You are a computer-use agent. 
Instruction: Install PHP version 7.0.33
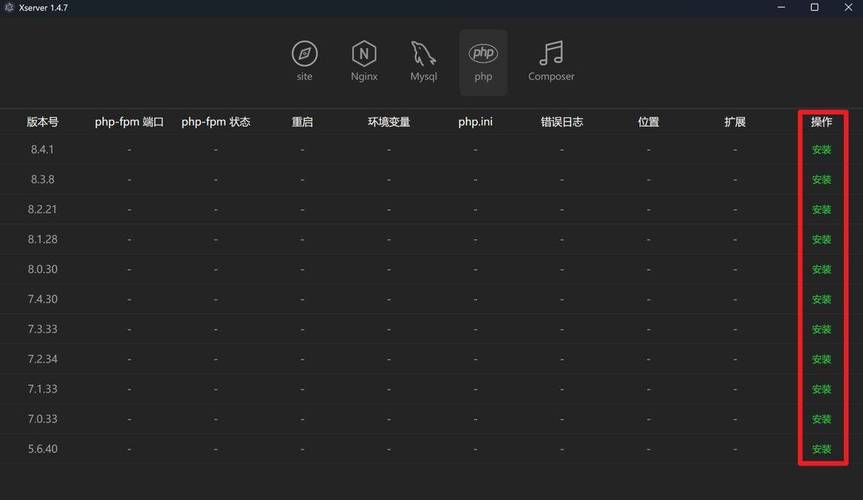[821, 419]
